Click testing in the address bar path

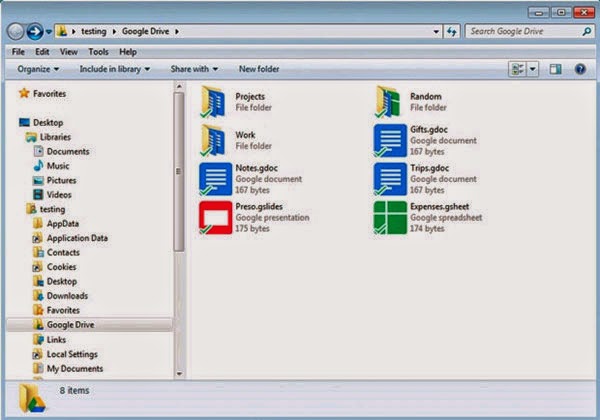[94, 31]
